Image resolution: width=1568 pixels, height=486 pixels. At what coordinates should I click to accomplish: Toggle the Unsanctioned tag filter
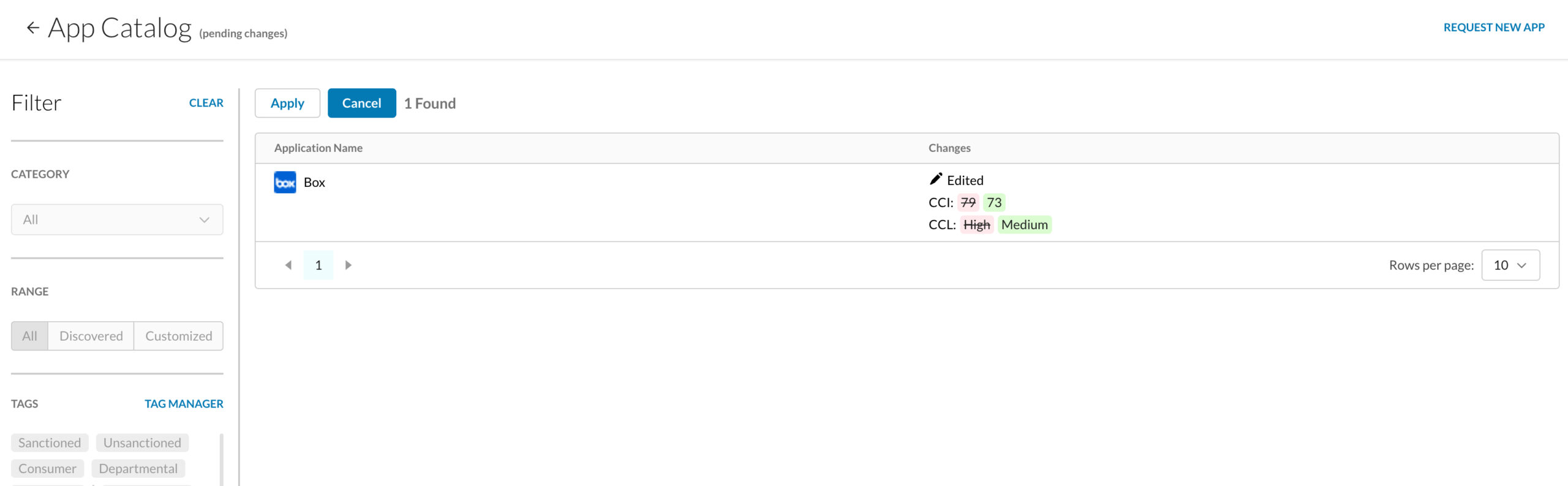tap(142, 442)
